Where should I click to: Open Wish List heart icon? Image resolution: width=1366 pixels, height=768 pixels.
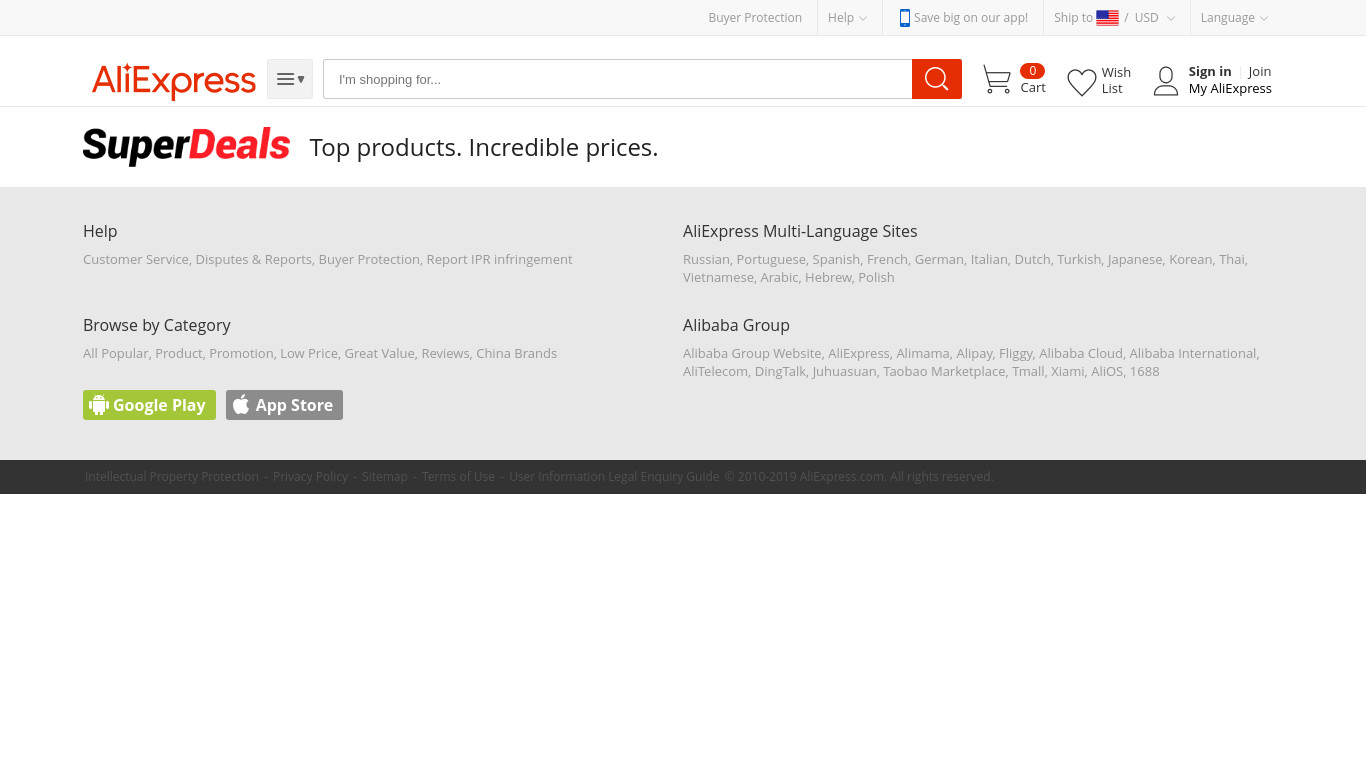(1082, 82)
